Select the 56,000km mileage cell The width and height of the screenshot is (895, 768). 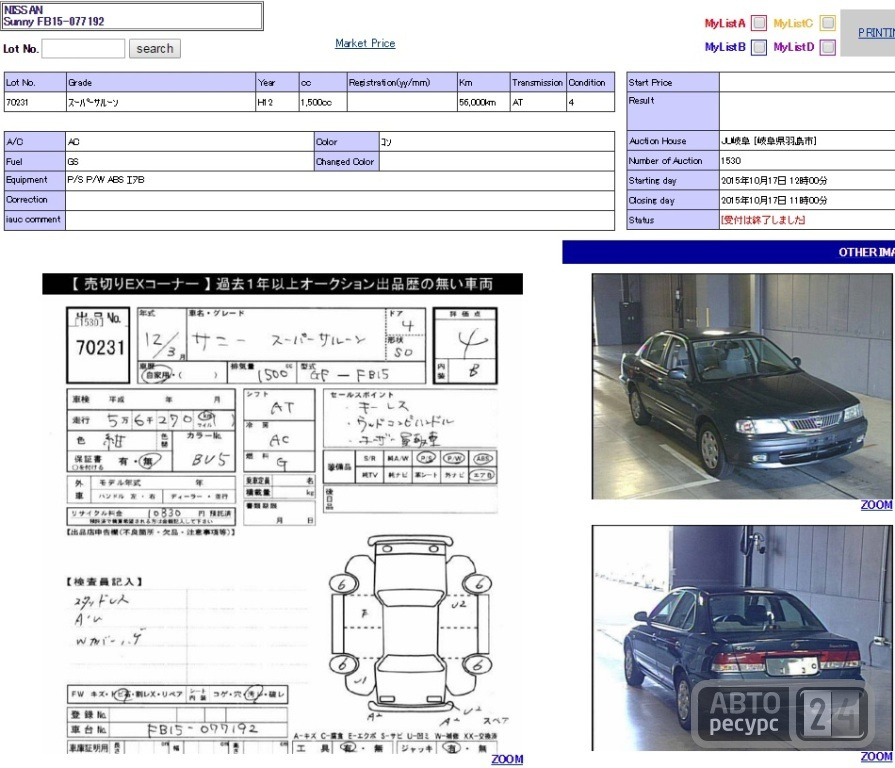pos(483,102)
